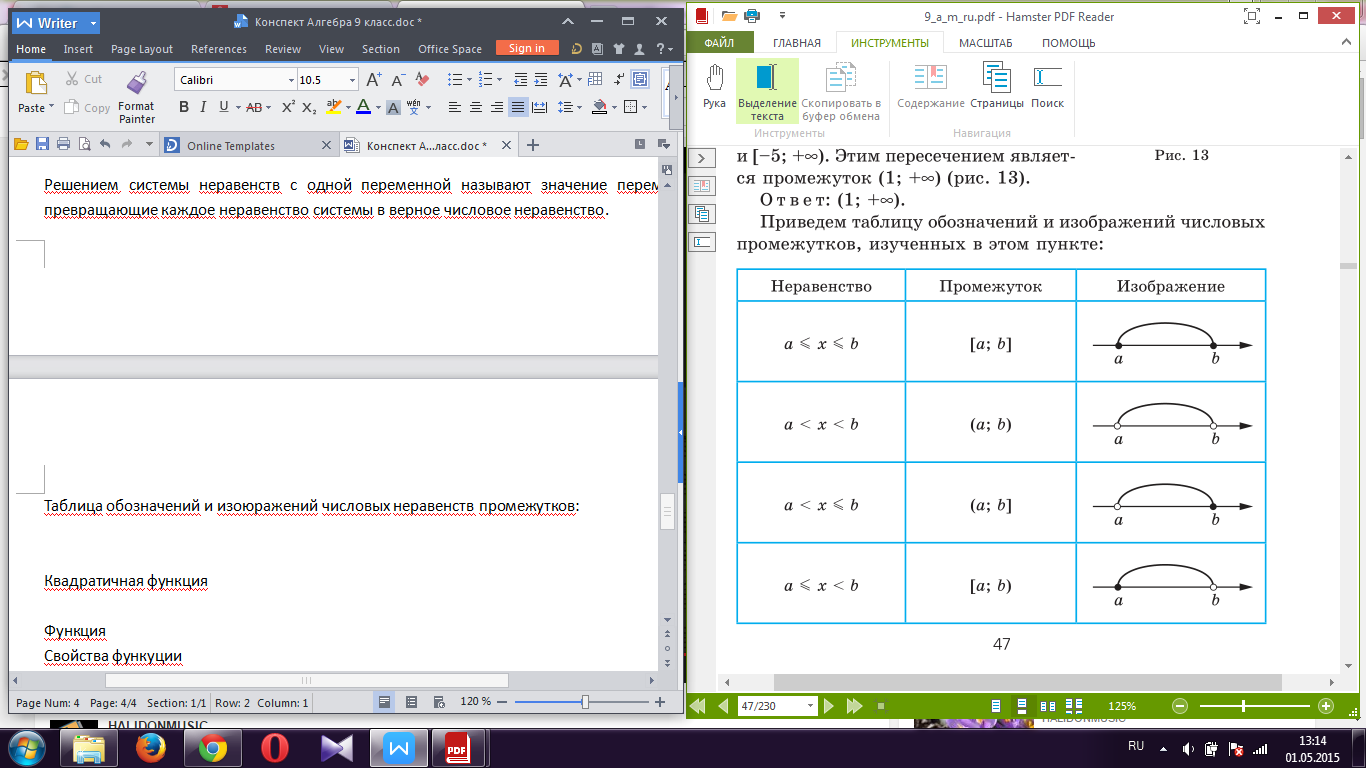The image size is (1366, 768).
Task: Click zoom in plus button in PDF reader
Action: 1326,706
